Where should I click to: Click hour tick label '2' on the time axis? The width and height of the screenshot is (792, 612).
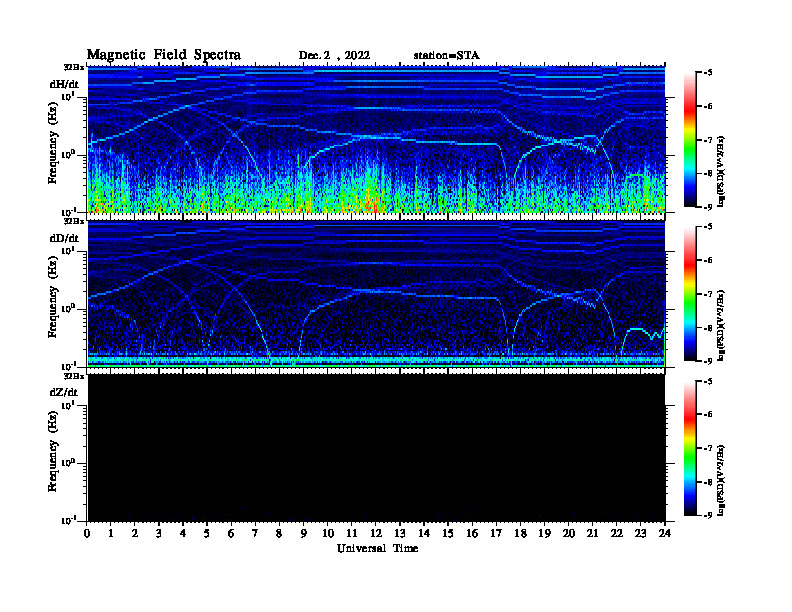pos(135,534)
